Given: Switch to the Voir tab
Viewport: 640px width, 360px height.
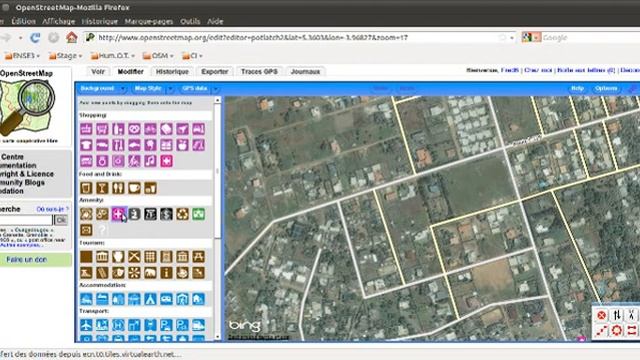Looking at the screenshot, I should [98, 71].
